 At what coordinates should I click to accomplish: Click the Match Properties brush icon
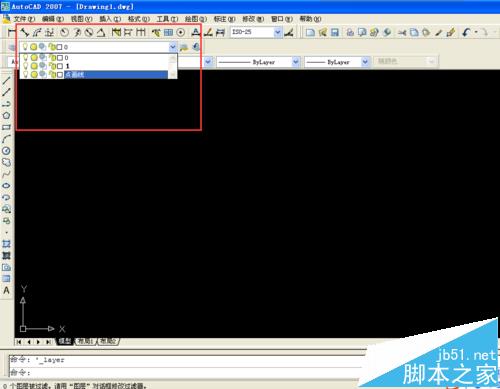[x=439, y=32]
